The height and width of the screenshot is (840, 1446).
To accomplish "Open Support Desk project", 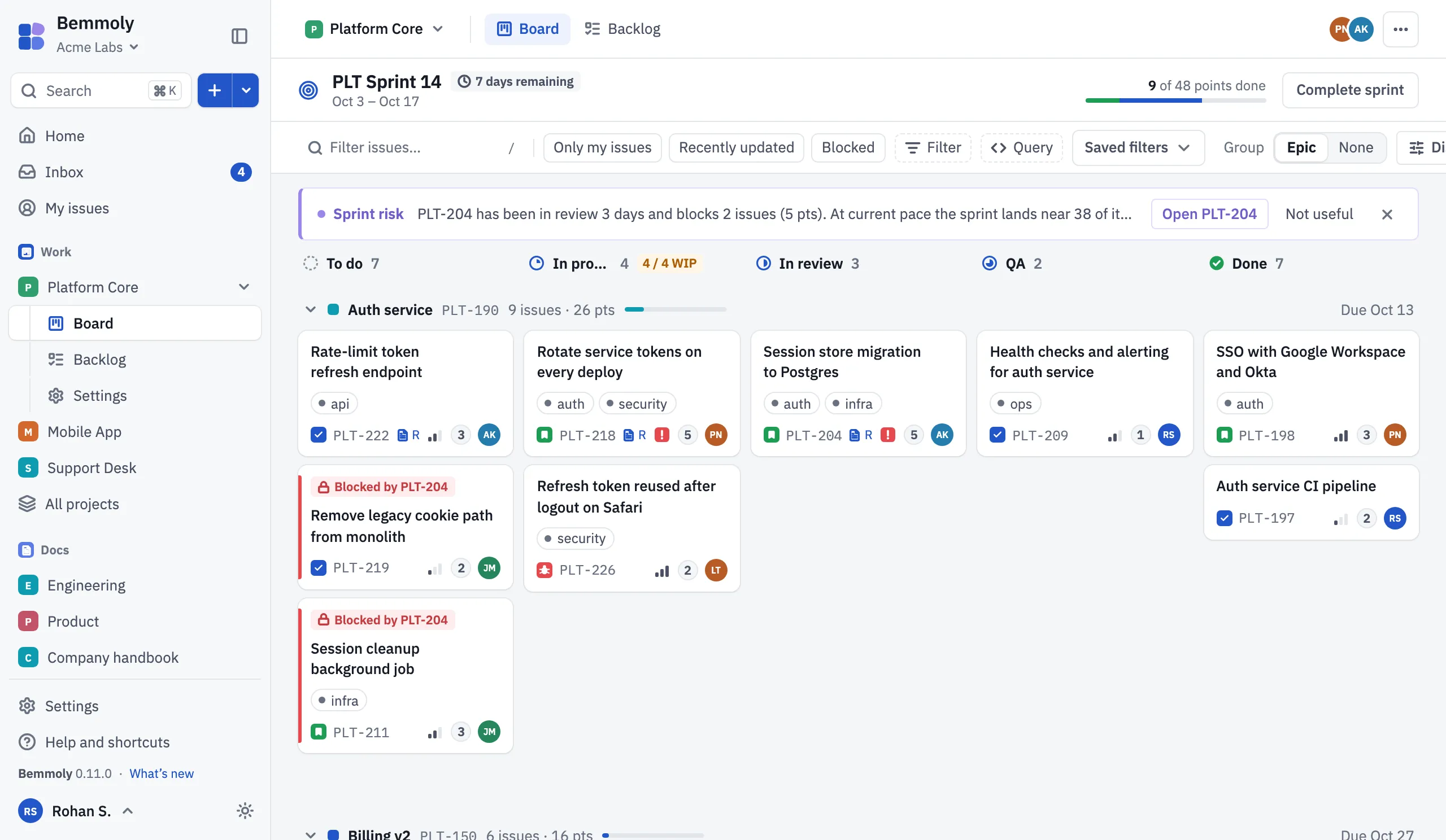I will (x=135, y=467).
